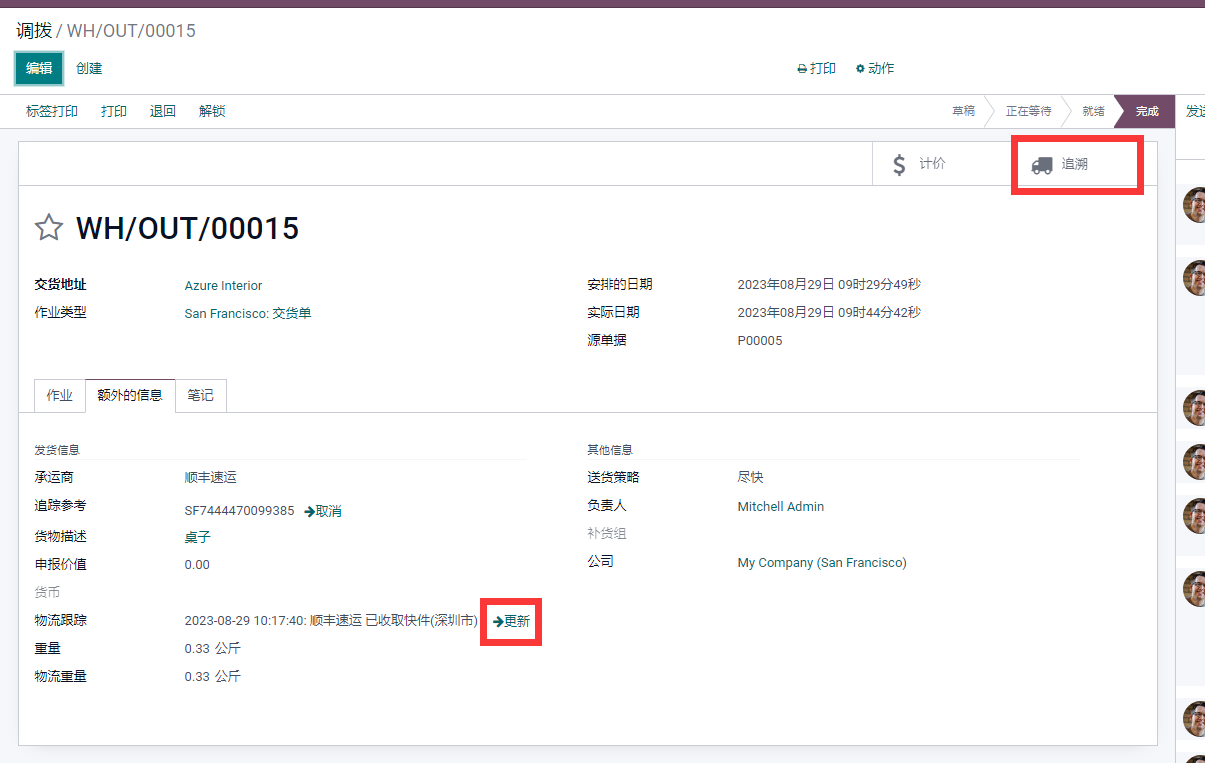Open the 顺丰速运 carrier link
The height and width of the screenshot is (763, 1205).
pyautogui.click(x=211, y=478)
